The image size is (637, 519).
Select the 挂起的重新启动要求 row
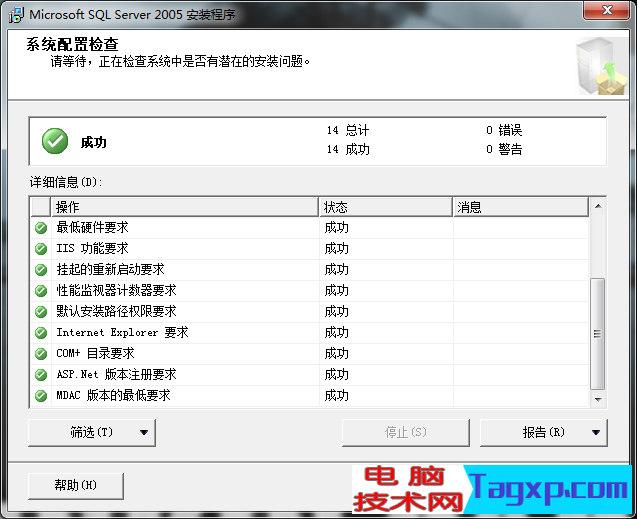tap(310, 270)
